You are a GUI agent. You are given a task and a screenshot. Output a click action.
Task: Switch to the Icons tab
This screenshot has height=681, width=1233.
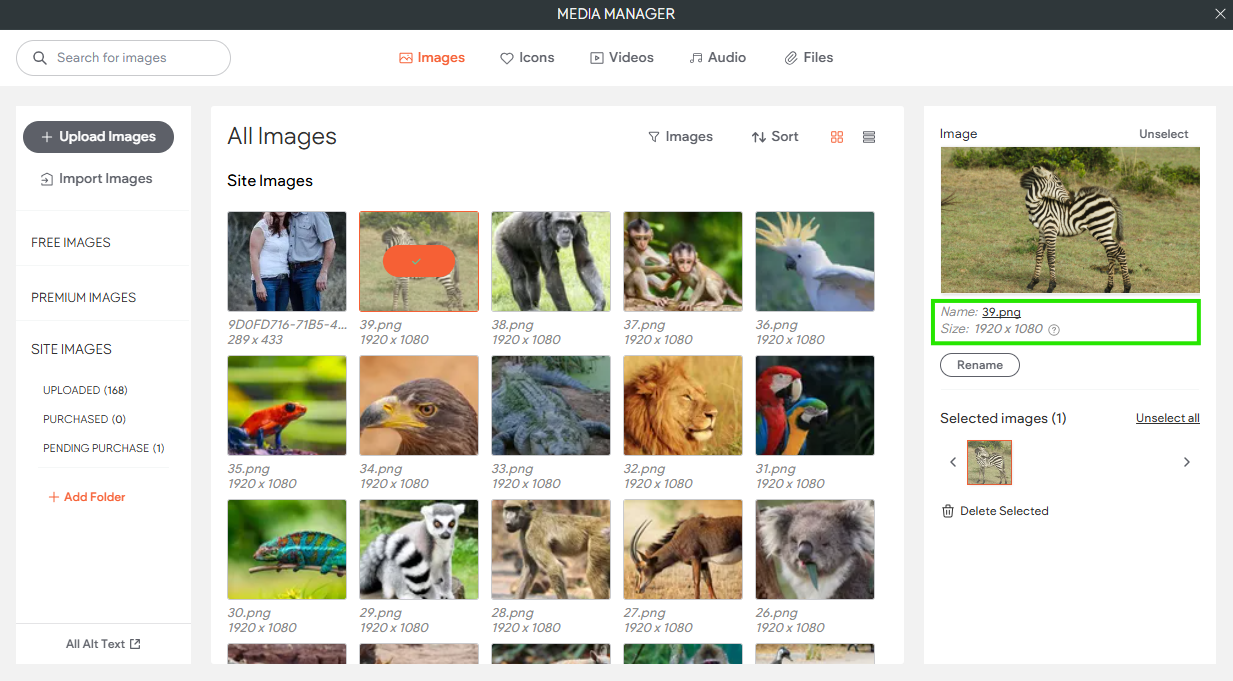pos(527,58)
